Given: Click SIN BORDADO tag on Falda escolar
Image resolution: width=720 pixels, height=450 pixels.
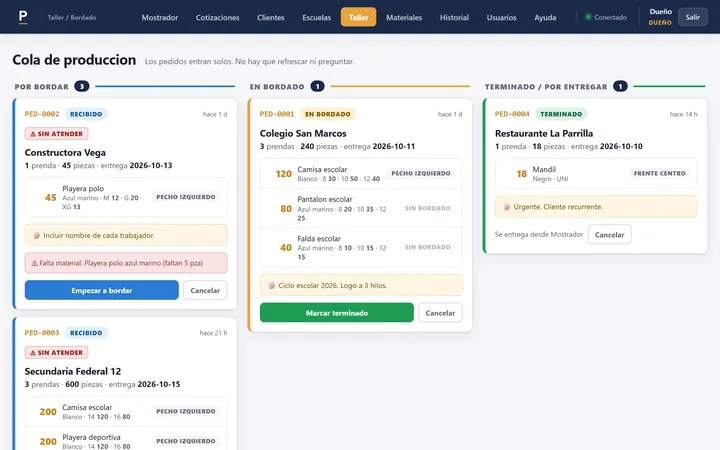Looking at the screenshot, I should click(428, 247).
